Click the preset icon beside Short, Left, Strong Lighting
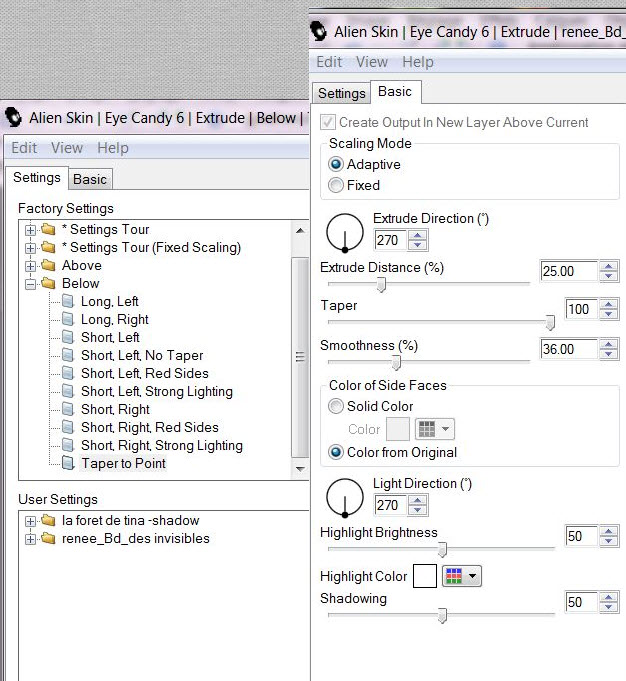The image size is (626, 681). [x=68, y=391]
